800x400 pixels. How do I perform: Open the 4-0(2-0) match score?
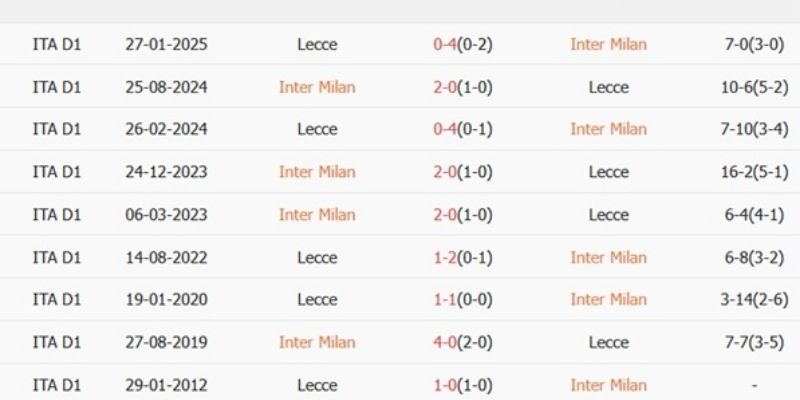(x=462, y=343)
